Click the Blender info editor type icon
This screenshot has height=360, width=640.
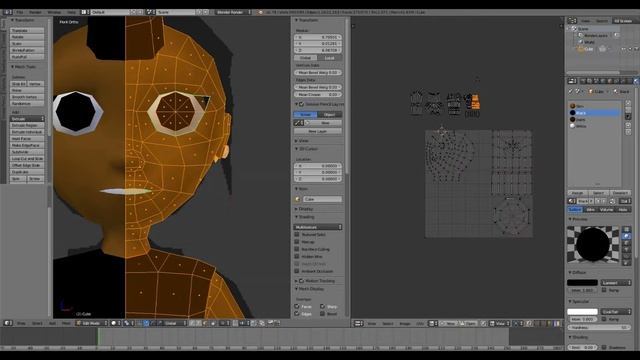[7, 12]
